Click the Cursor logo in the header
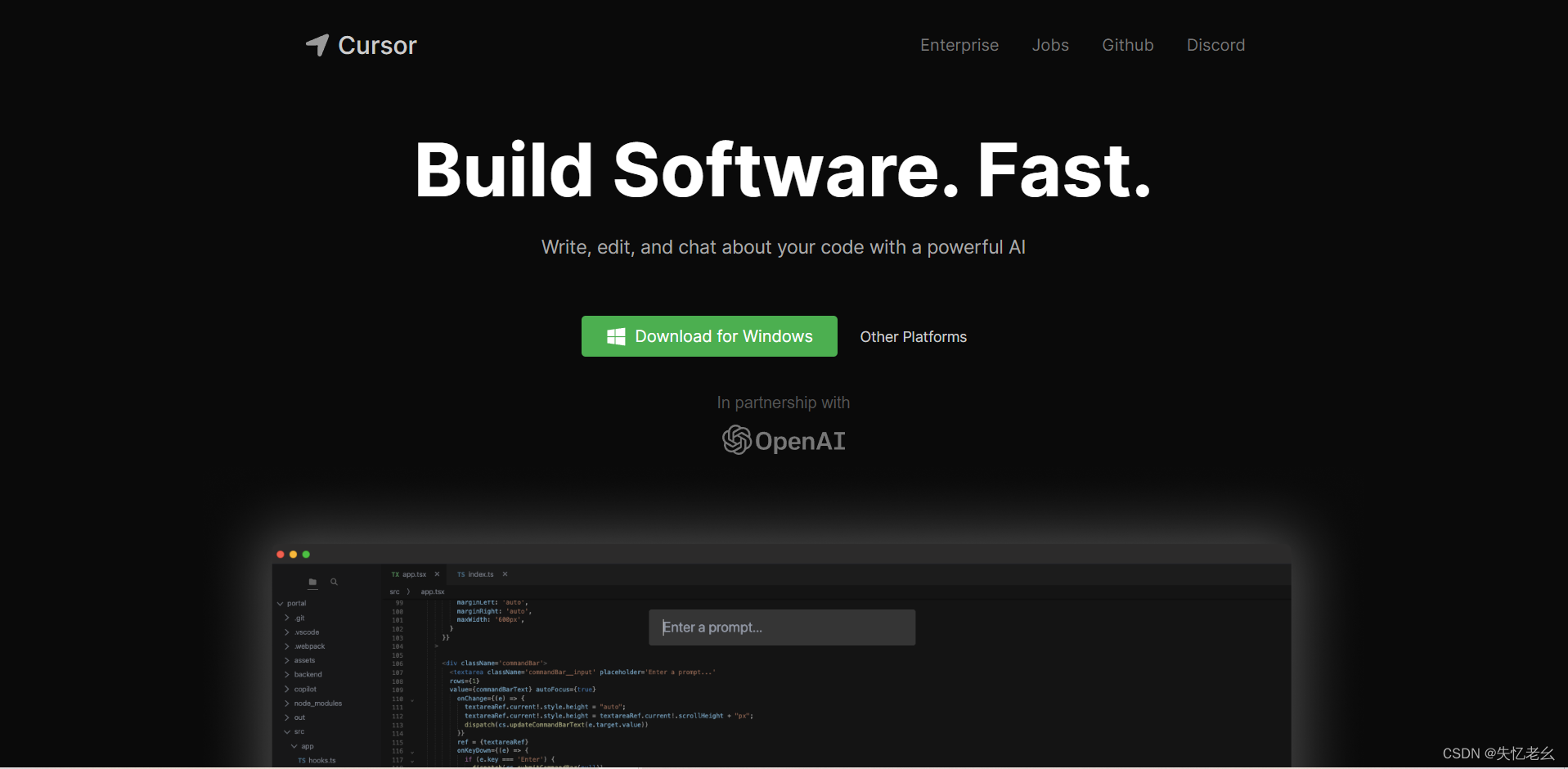 (361, 45)
